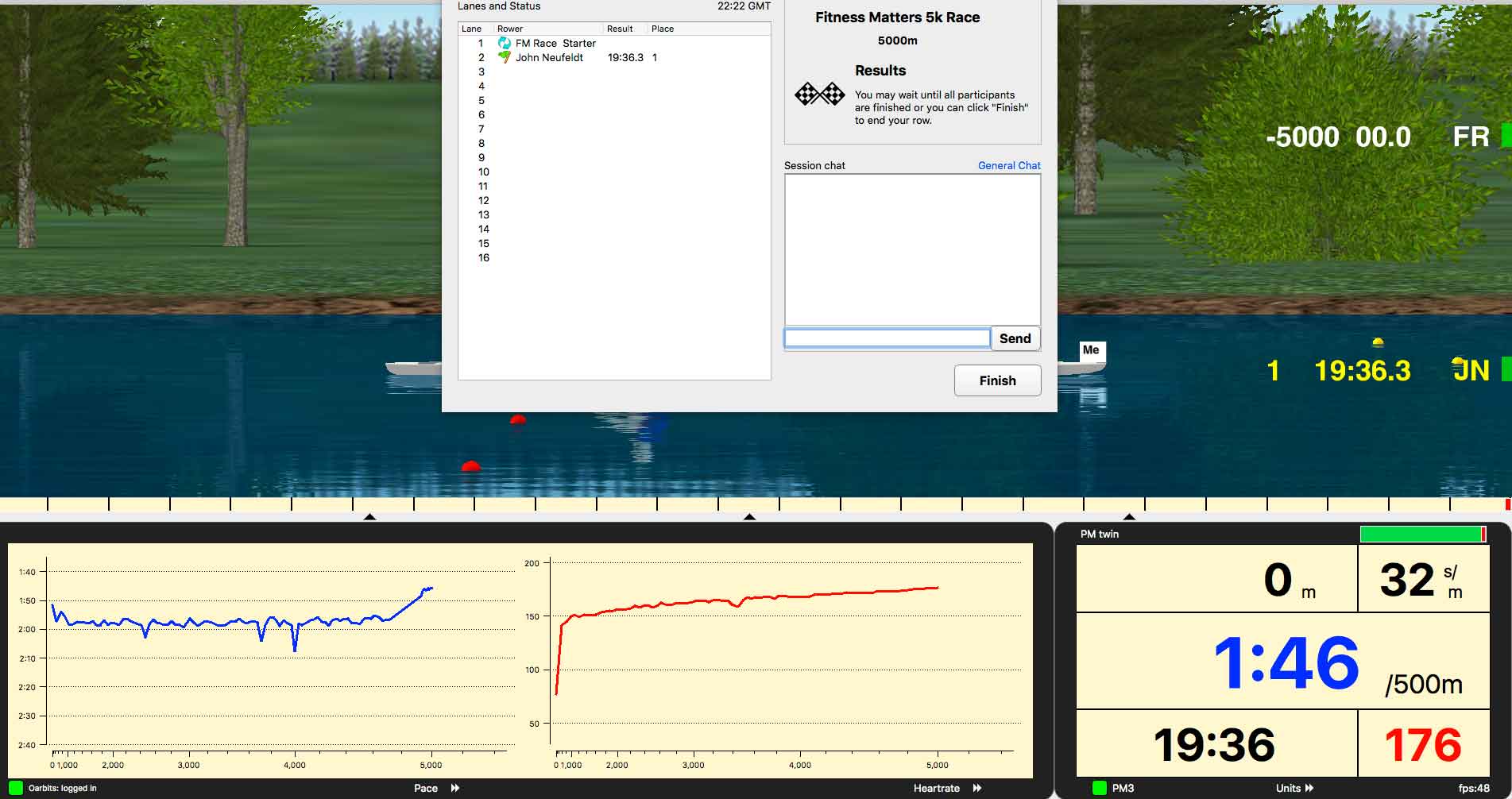
Task: Select lane 16 row in the list
Action: pos(614,257)
